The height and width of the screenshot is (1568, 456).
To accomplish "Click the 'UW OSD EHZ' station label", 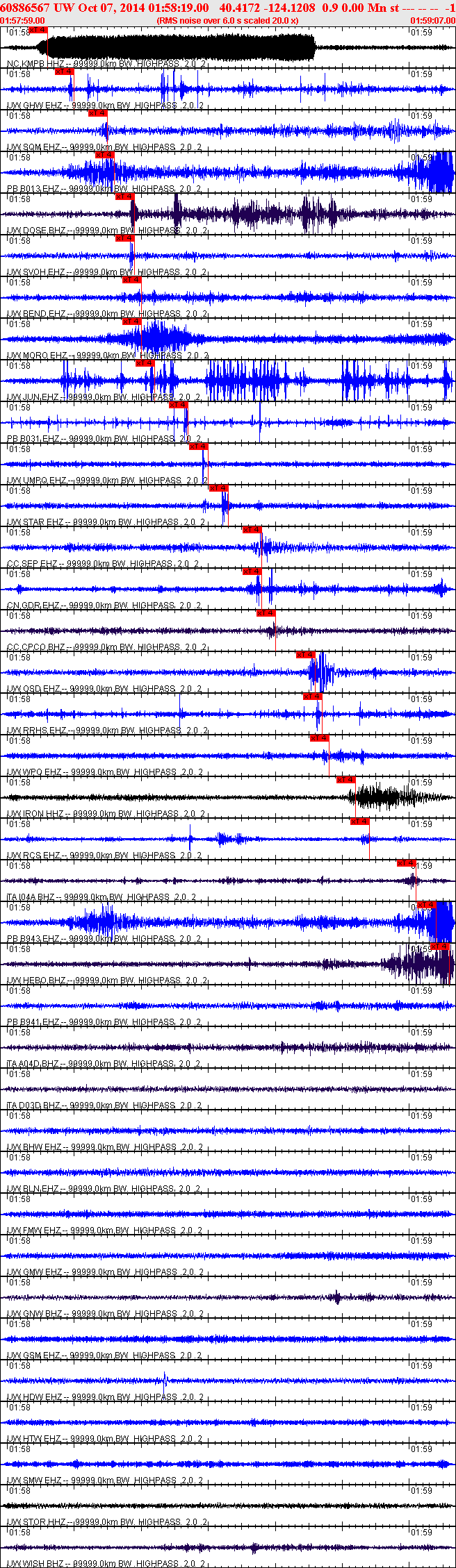I will pos(33,689).
